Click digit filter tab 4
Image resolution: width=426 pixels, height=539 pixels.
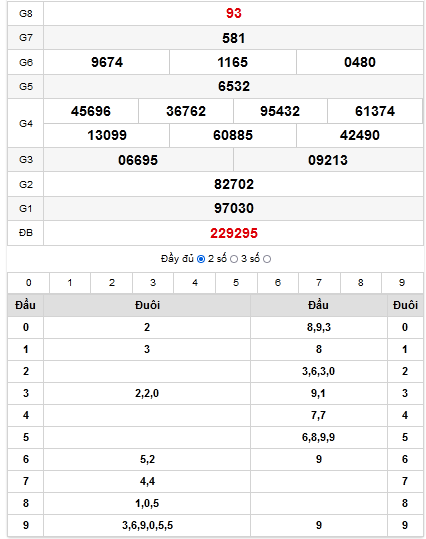click(195, 283)
